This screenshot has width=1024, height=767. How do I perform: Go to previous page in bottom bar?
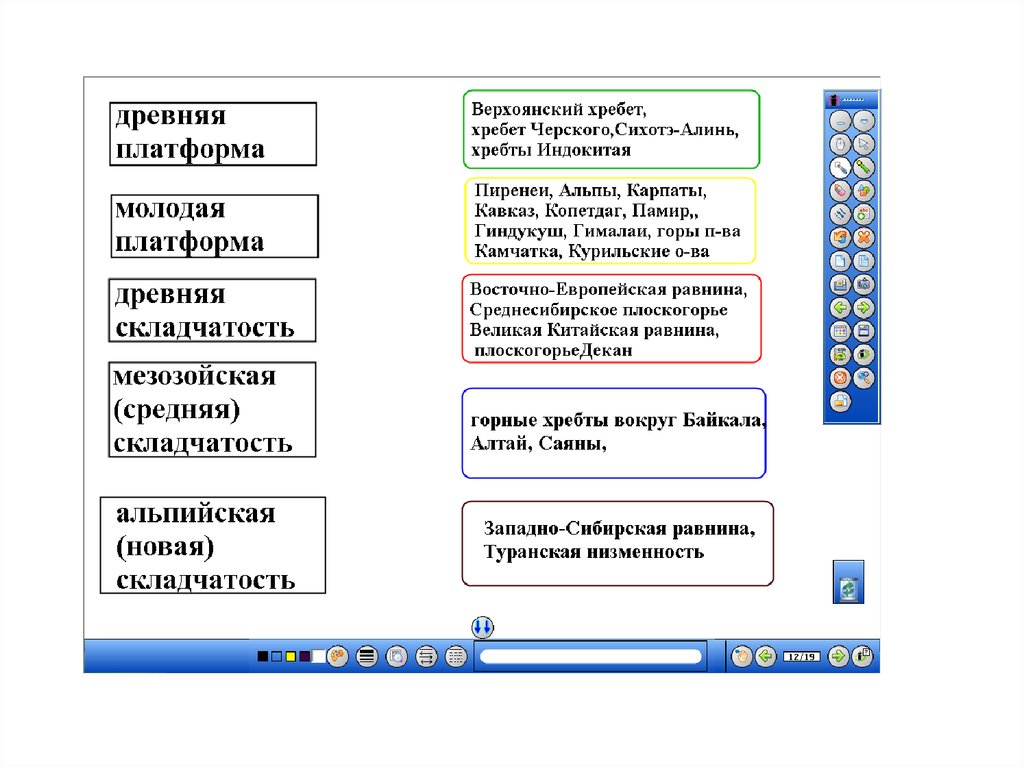pos(766,656)
